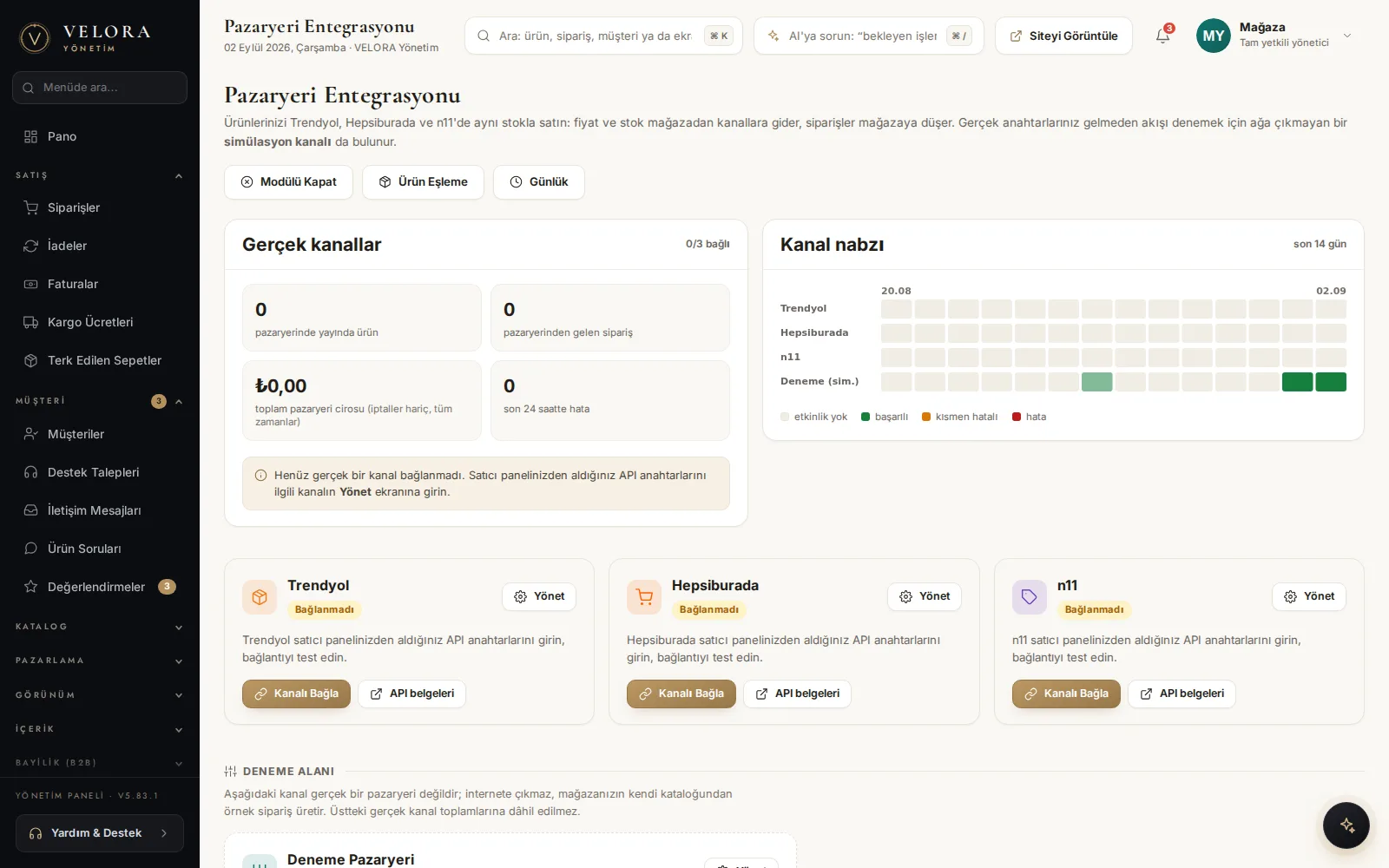Click the Trendyol channel box icon

coord(260,597)
